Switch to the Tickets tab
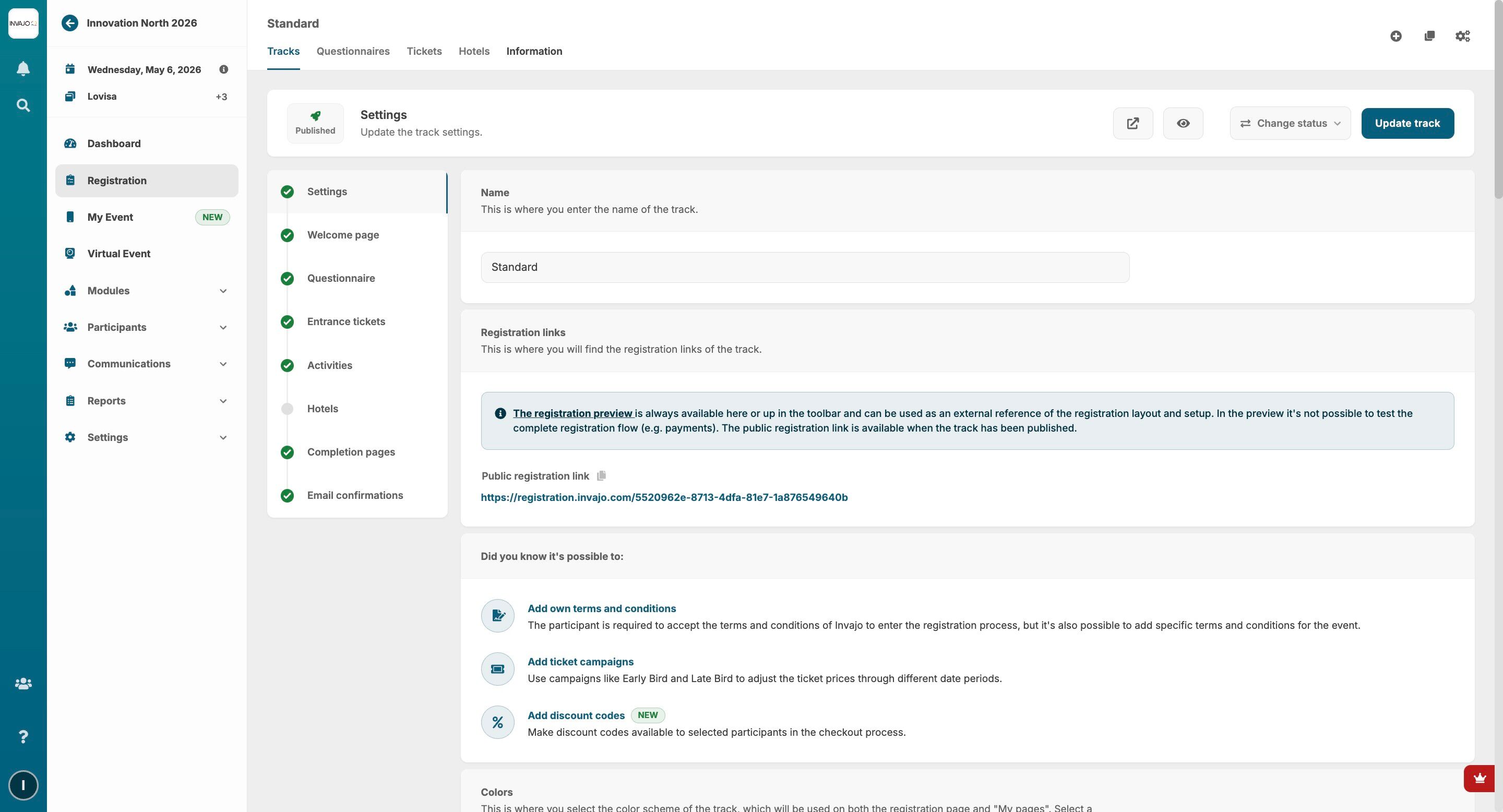This screenshot has width=1503, height=812. coord(424,51)
